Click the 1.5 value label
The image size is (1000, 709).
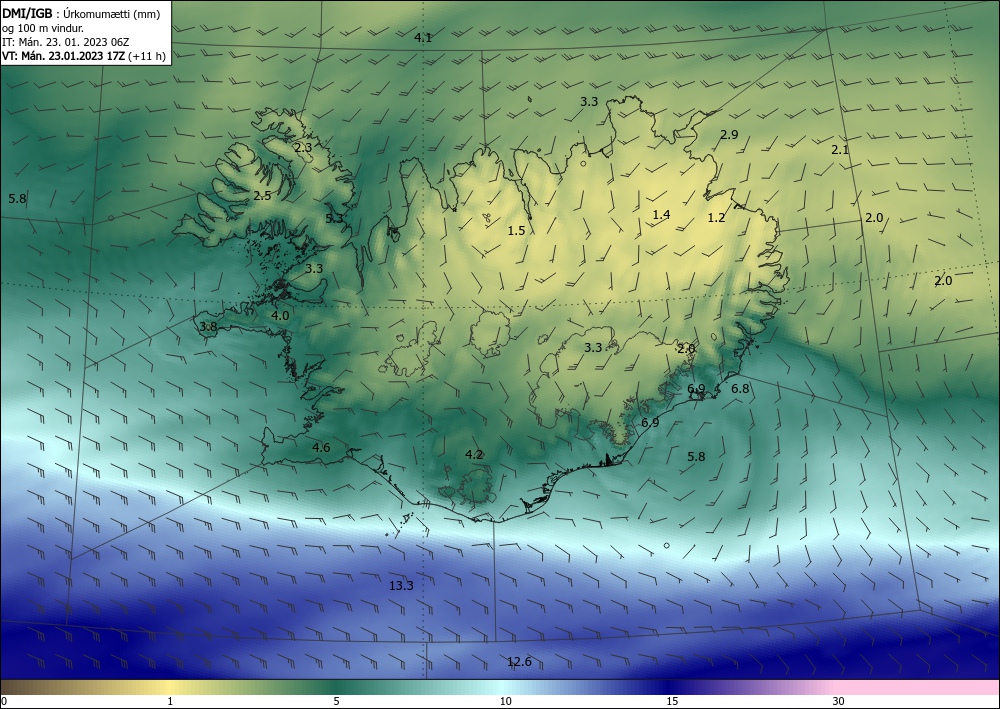(x=516, y=231)
